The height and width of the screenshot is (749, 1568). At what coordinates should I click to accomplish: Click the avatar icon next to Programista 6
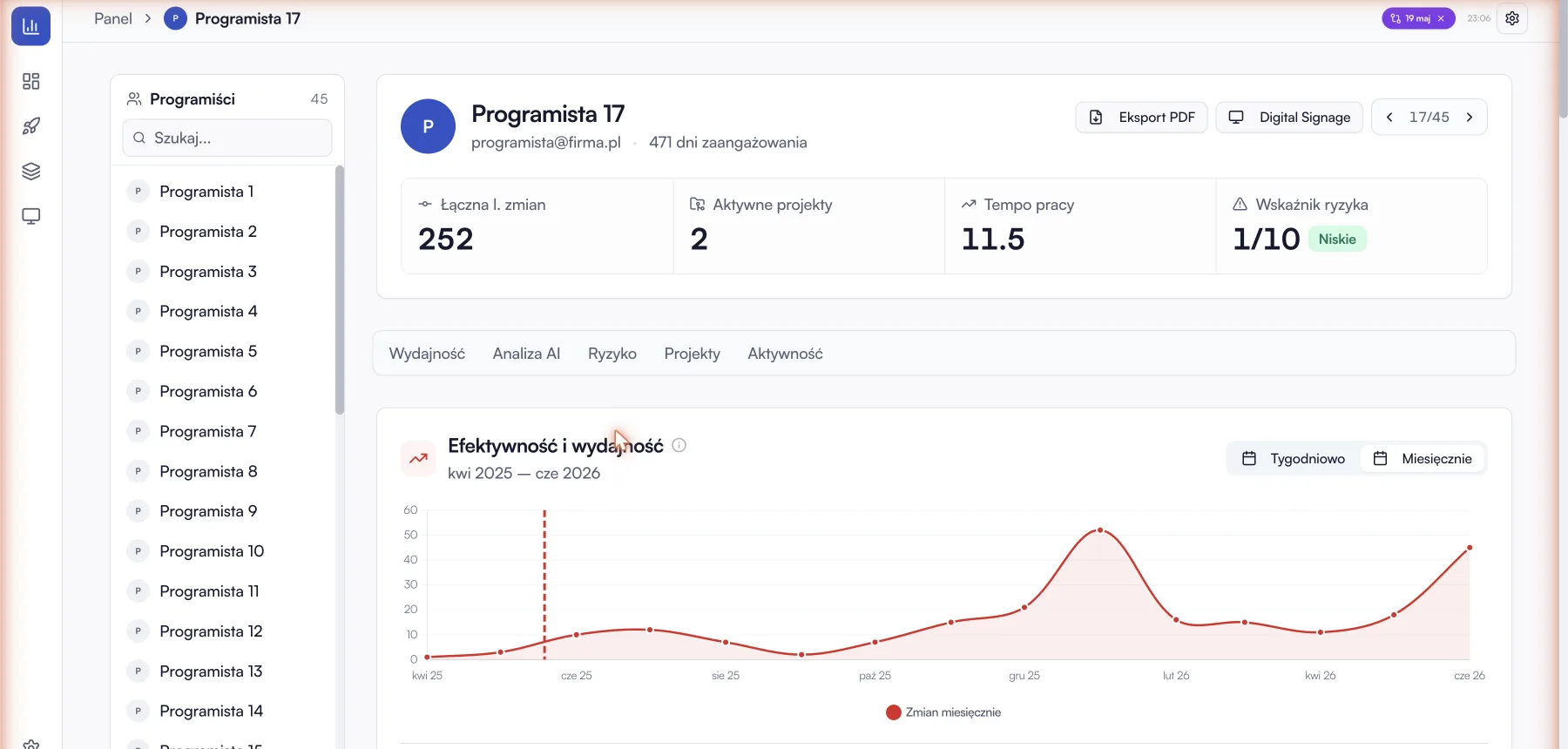138,392
